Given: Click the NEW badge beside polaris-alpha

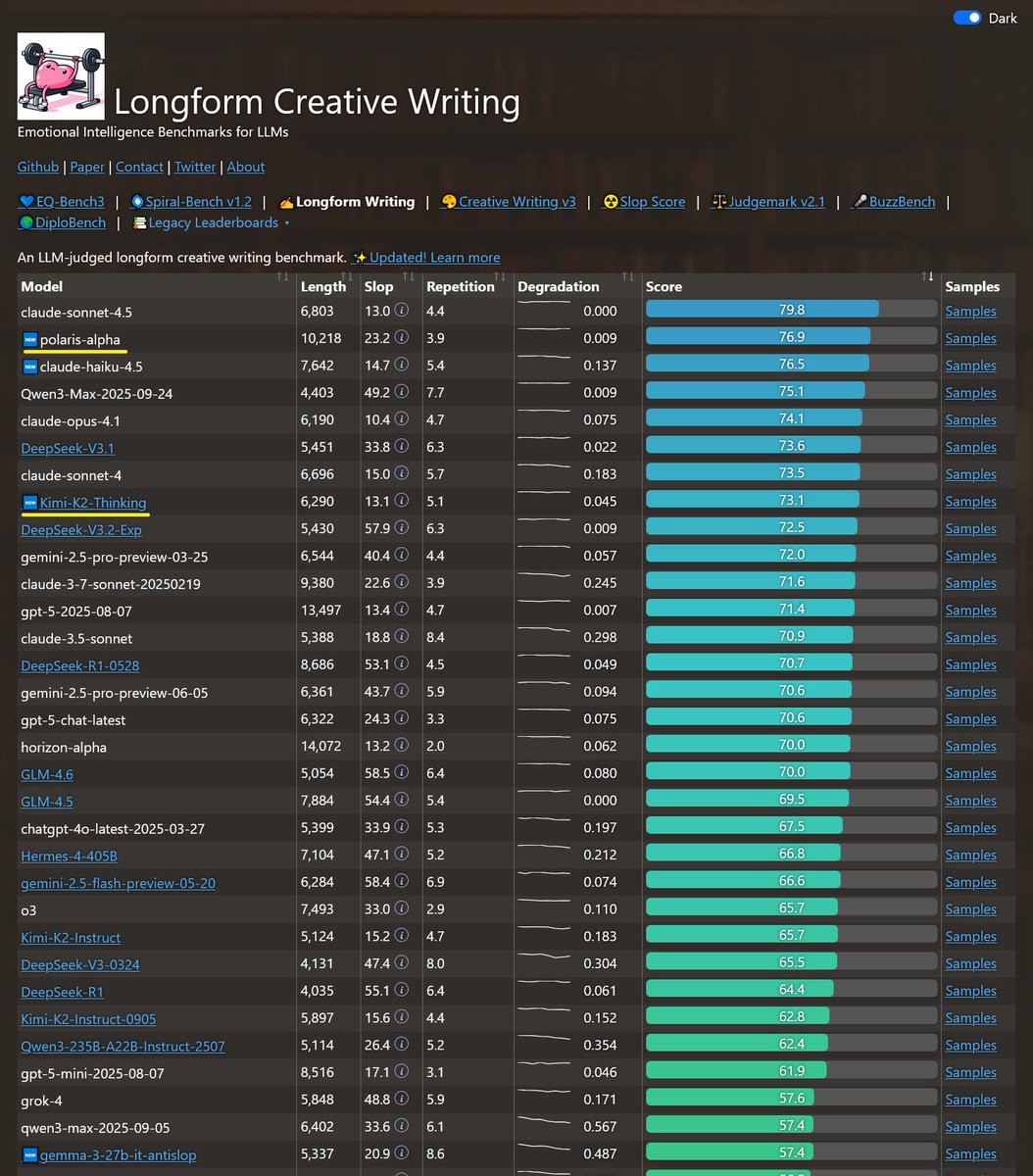Looking at the screenshot, I should [x=29, y=339].
